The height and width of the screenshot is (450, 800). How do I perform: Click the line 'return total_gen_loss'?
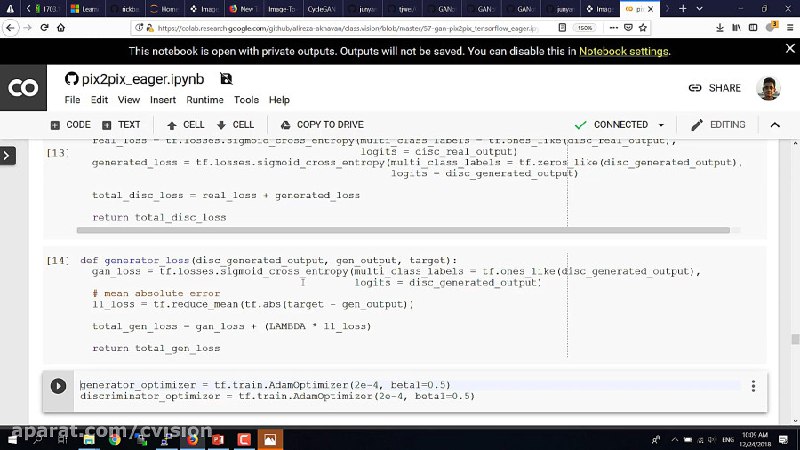point(156,348)
